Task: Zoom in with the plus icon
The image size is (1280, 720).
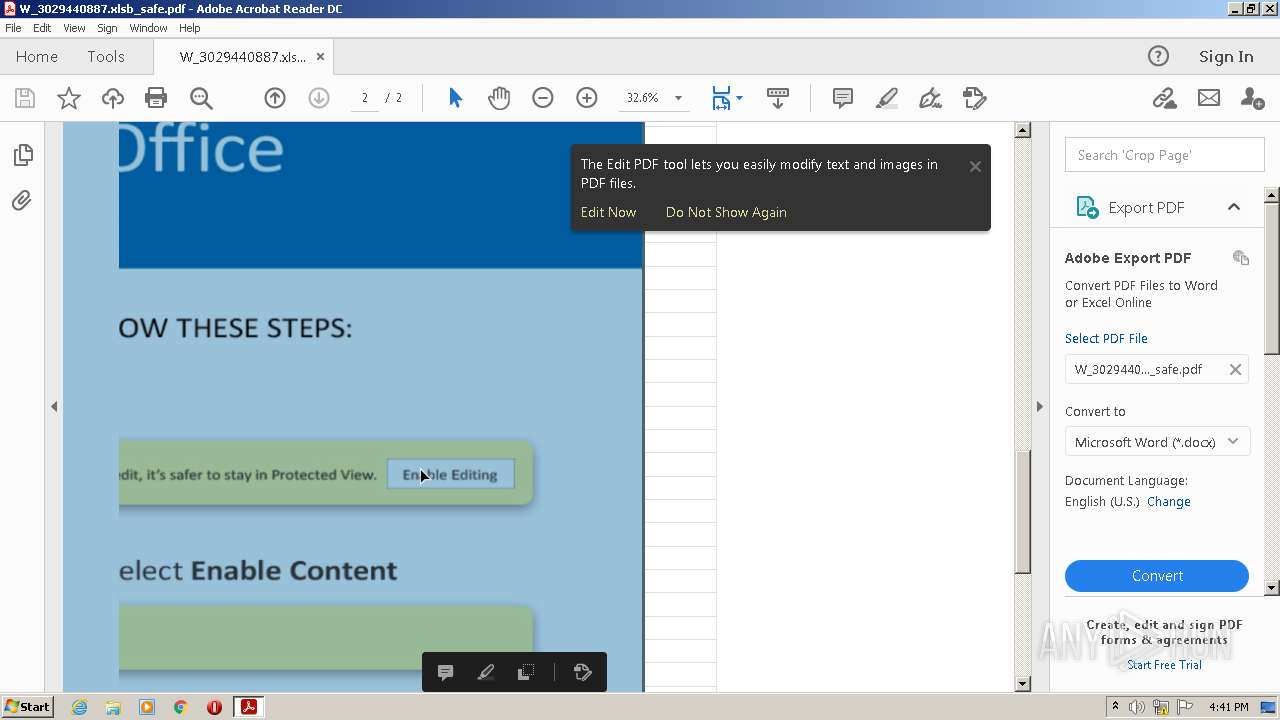Action: (x=587, y=98)
